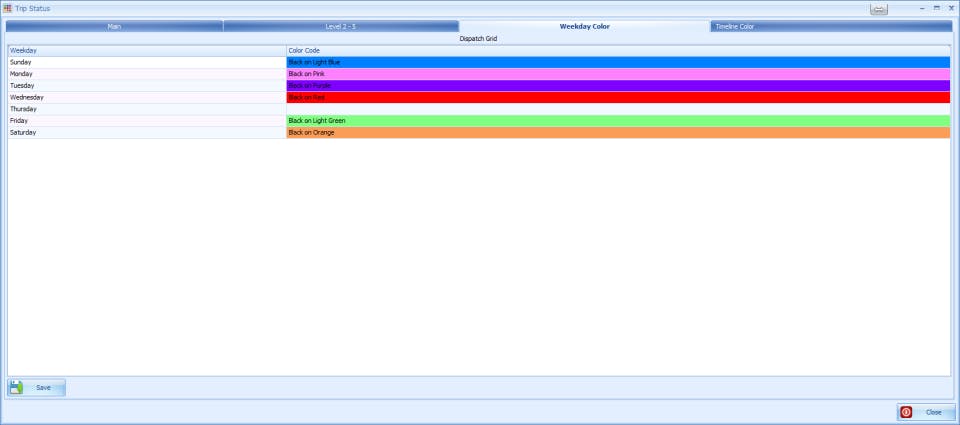
Task: Minimize the Trip Status window
Action: pos(922,9)
